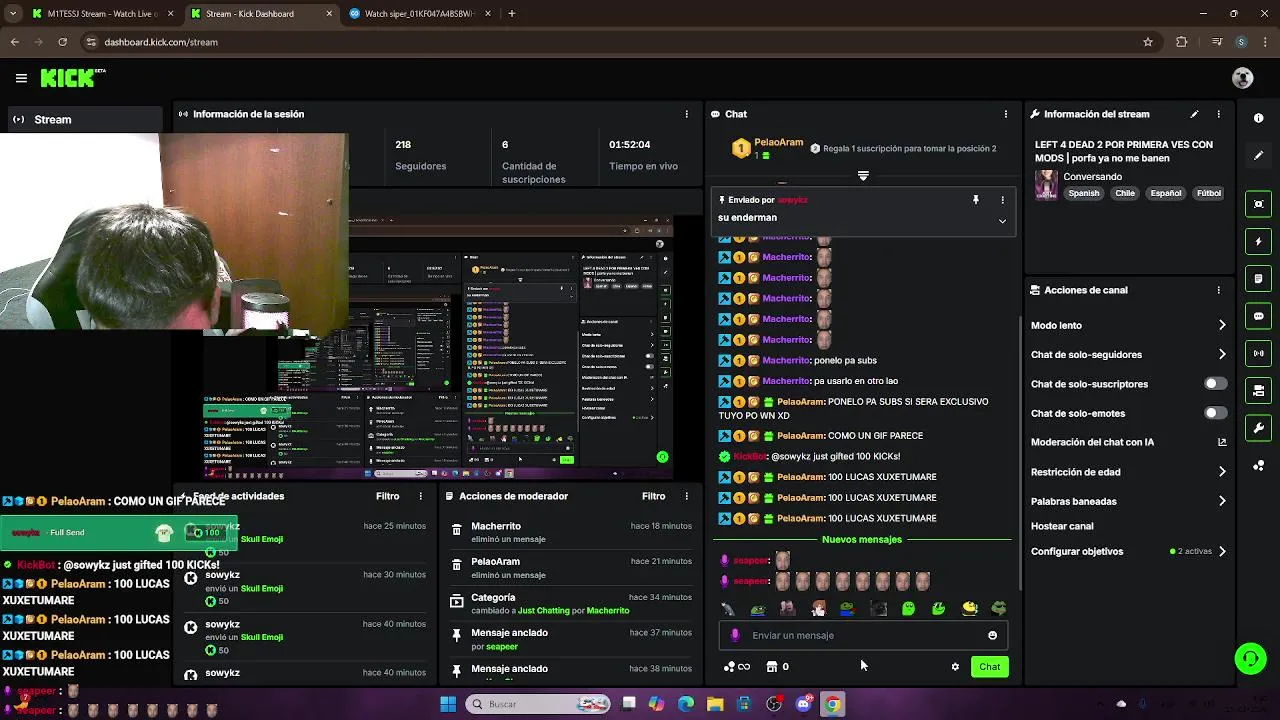Select the green blob emote in quick bar

point(908,608)
